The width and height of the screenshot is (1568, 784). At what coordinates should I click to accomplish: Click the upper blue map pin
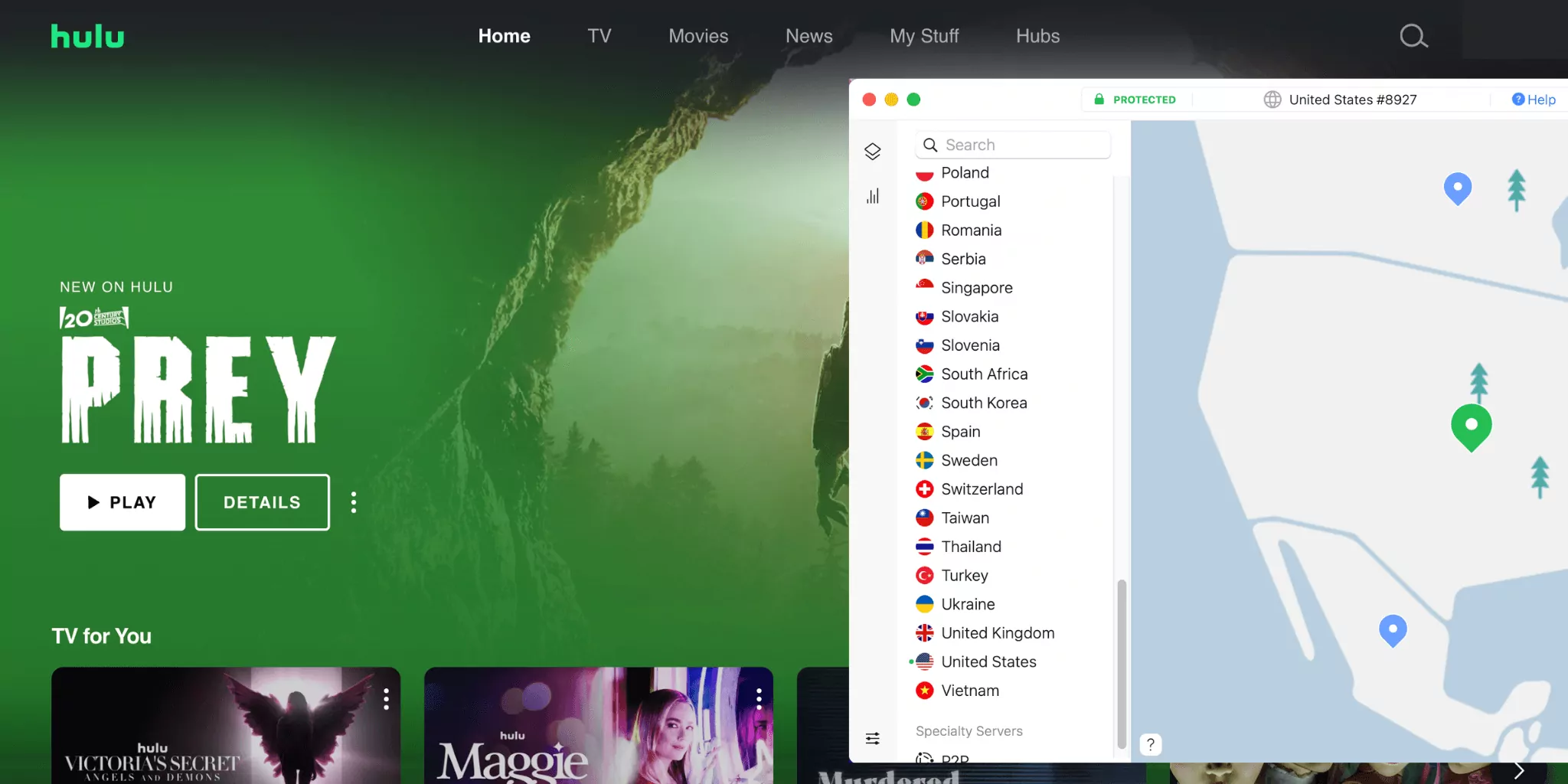click(x=1458, y=188)
